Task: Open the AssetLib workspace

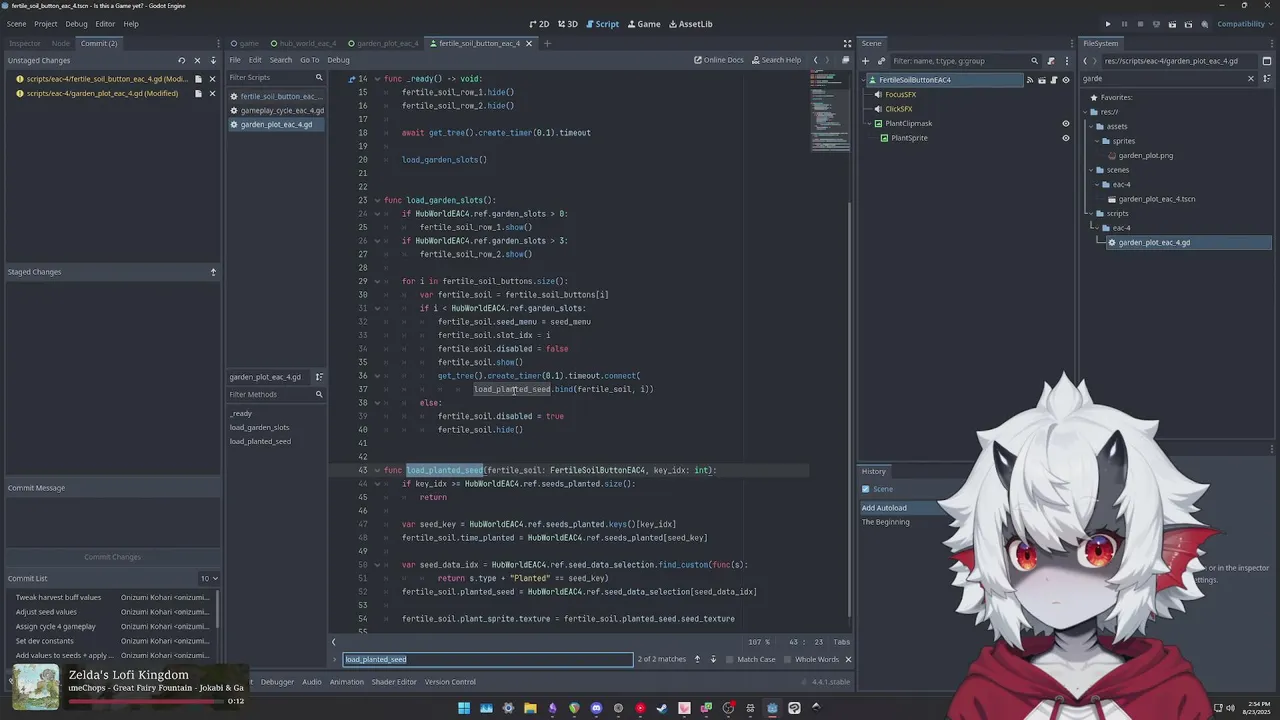Action: [x=690, y=24]
